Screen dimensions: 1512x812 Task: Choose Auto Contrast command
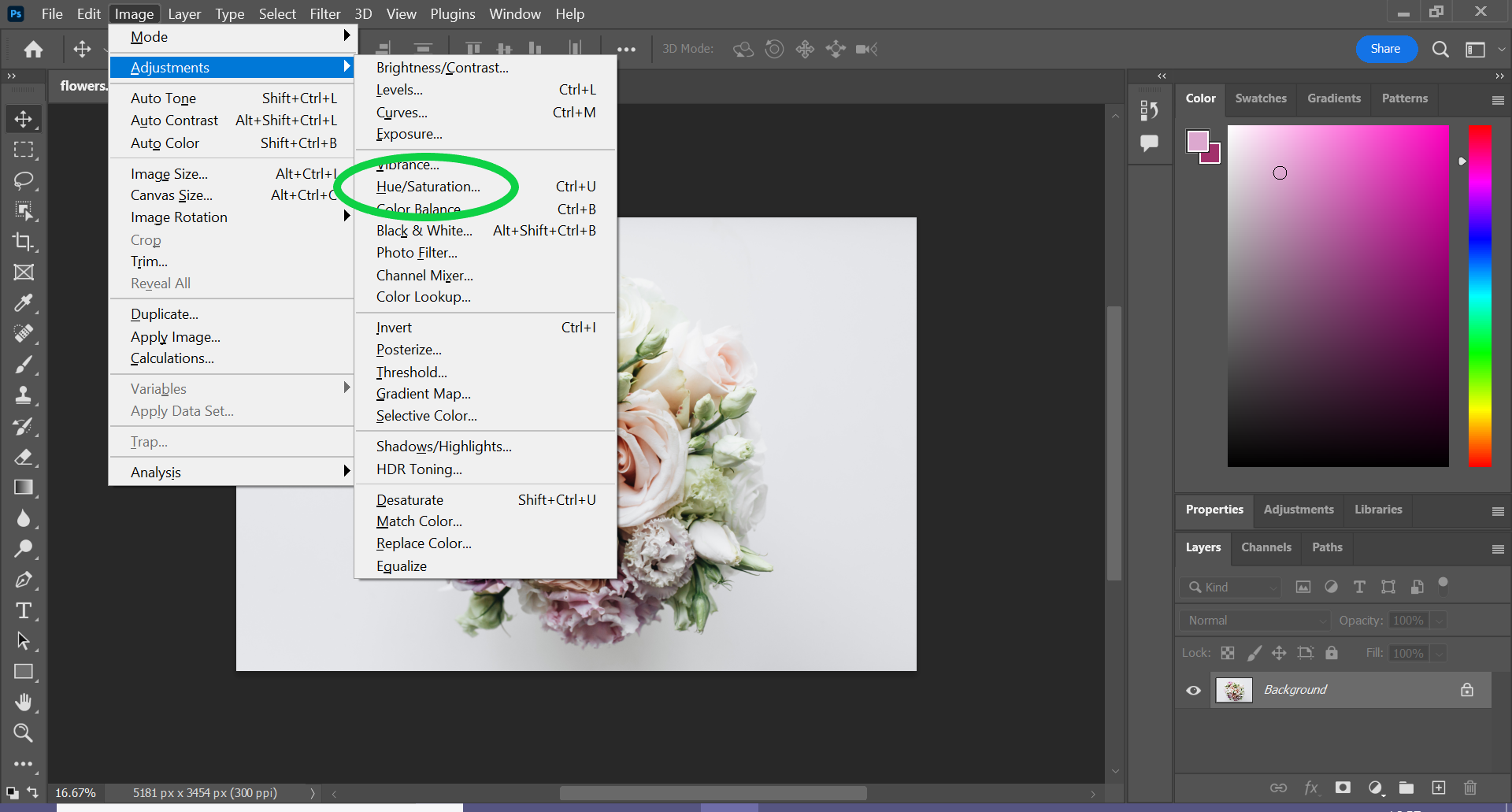pyautogui.click(x=232, y=121)
